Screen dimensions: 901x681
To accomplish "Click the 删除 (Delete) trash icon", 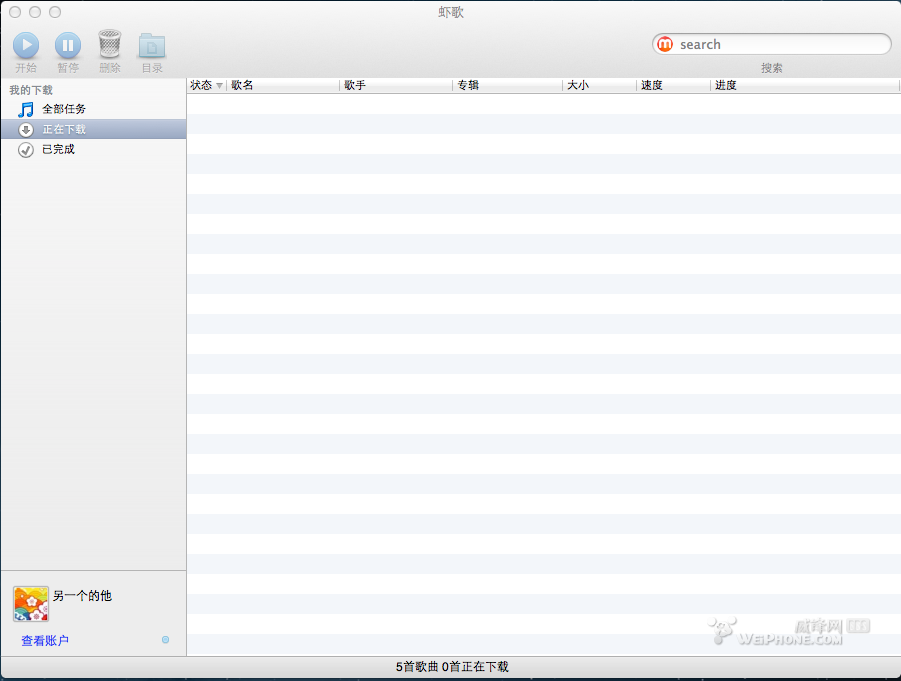I will pos(110,45).
